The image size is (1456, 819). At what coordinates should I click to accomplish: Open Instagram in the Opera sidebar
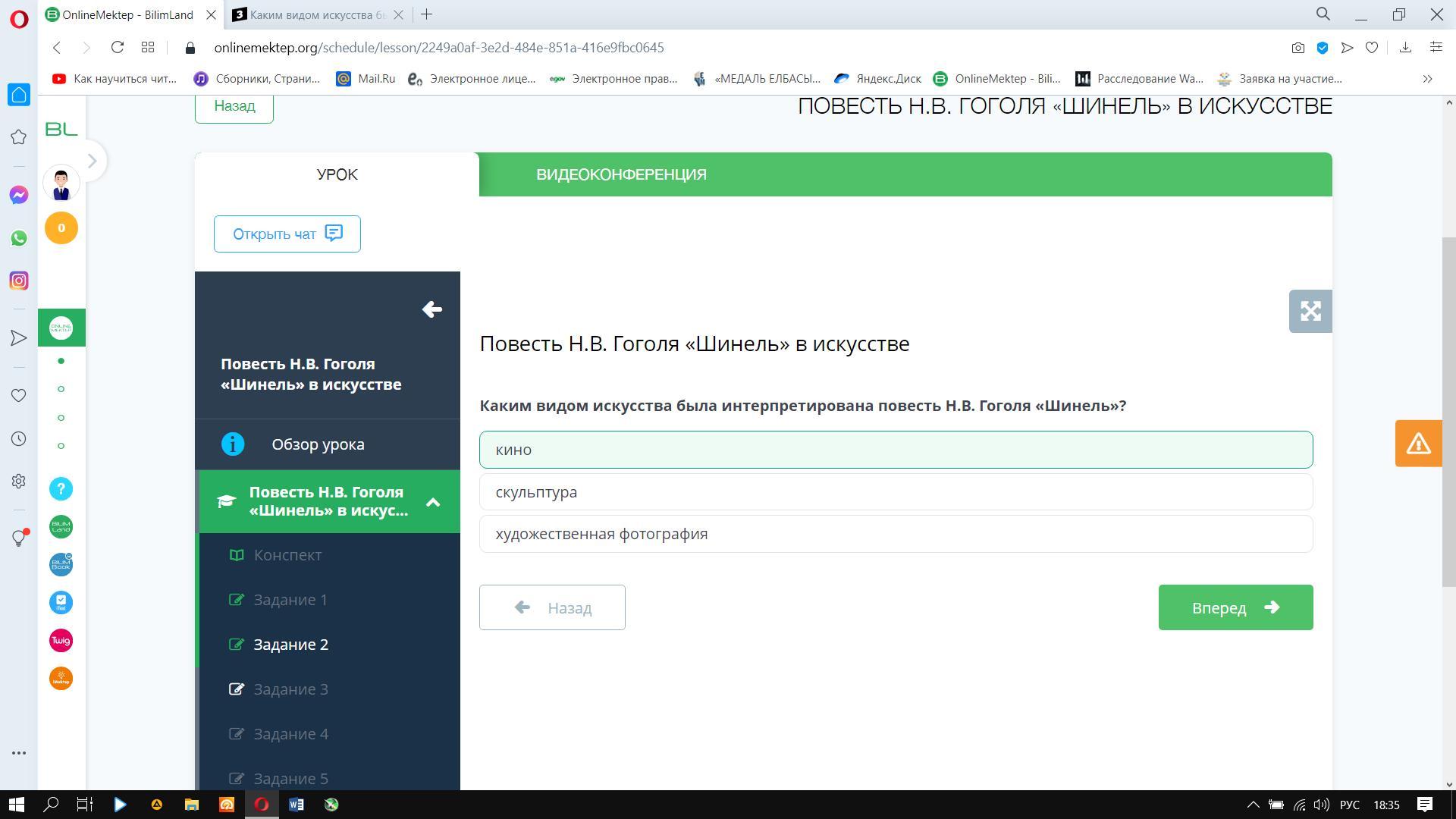(19, 281)
